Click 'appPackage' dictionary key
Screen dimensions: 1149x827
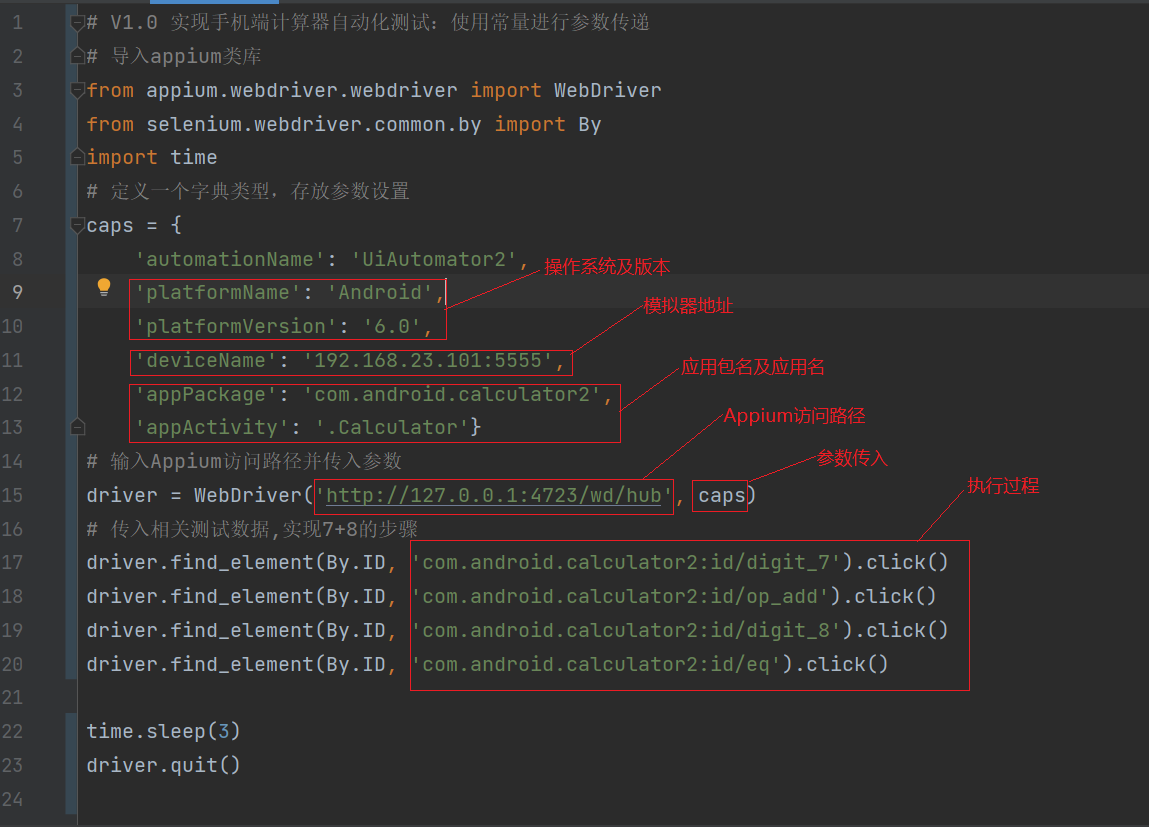click(x=206, y=395)
